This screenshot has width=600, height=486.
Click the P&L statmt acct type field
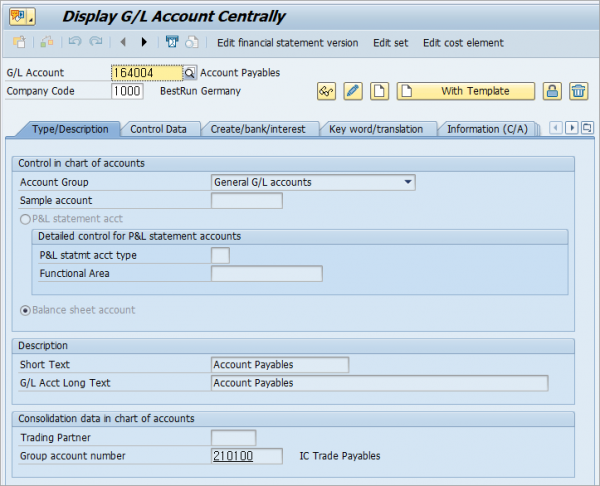220,255
